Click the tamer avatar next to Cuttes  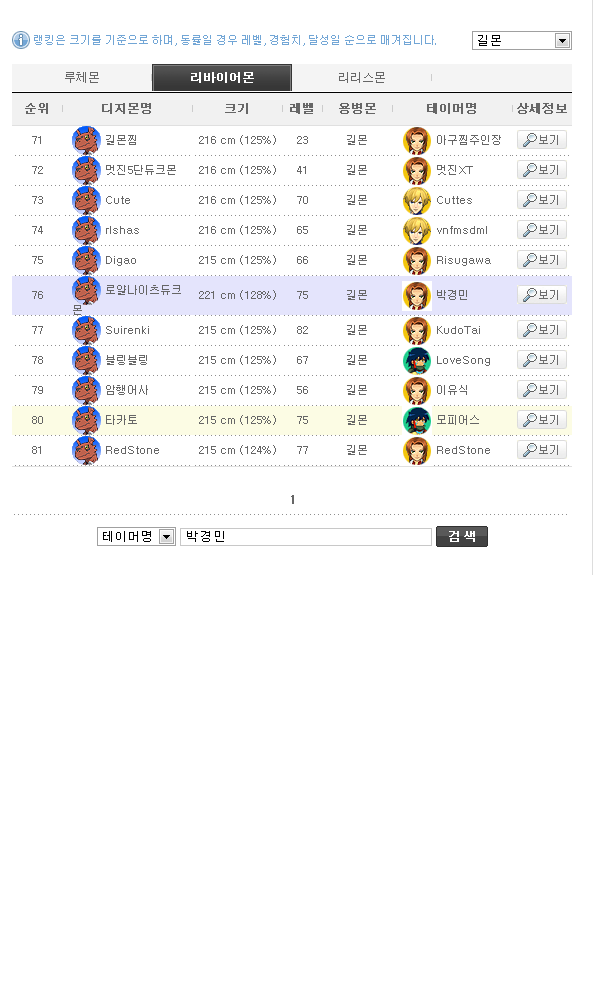(417, 200)
